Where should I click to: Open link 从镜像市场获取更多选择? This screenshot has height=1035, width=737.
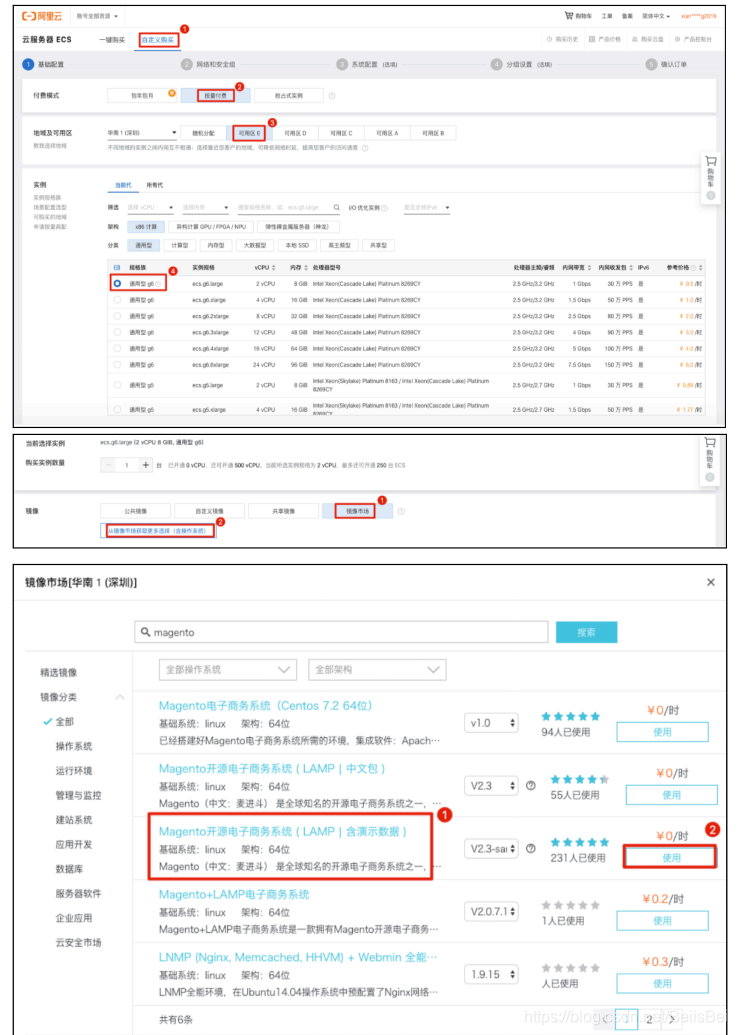click(x=158, y=531)
